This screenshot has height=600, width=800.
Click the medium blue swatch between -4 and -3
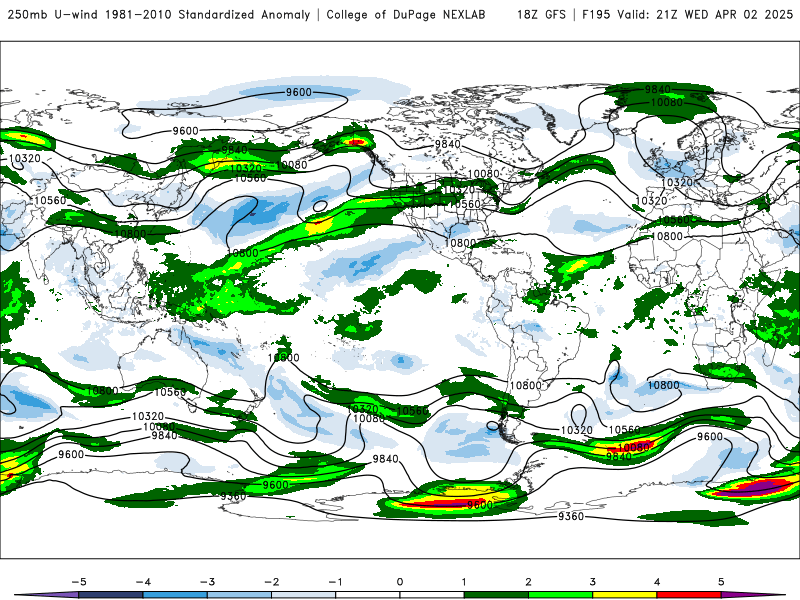[x=175, y=595]
